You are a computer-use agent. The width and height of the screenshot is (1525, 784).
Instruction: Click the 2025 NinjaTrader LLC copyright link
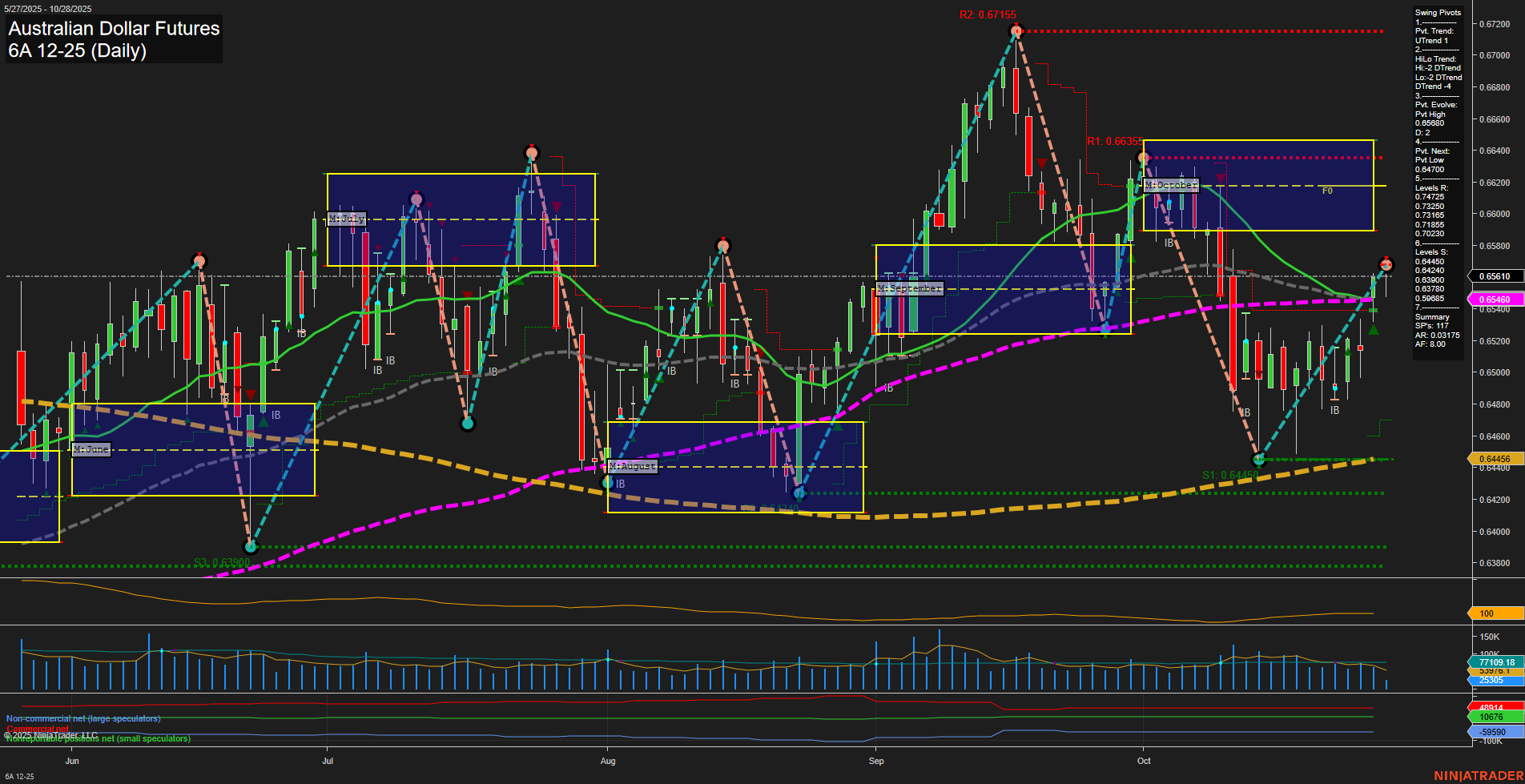click(x=52, y=734)
